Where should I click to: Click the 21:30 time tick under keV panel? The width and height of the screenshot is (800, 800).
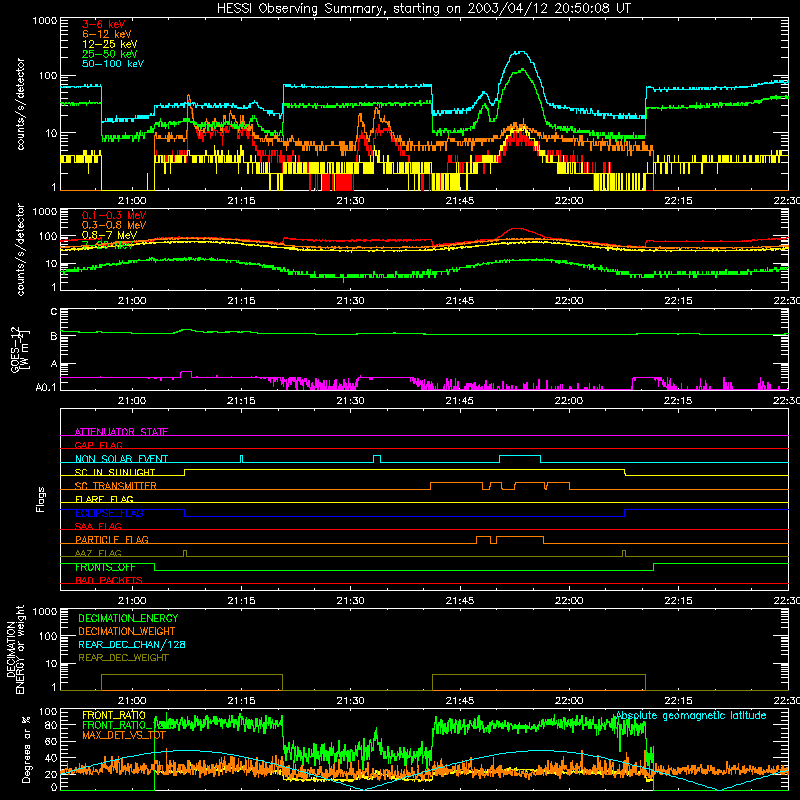tap(351, 201)
